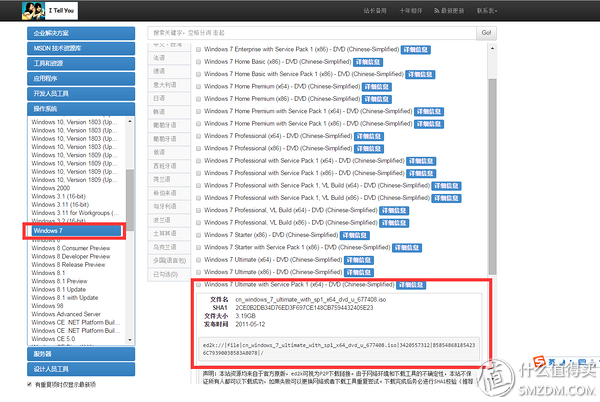This screenshot has height=402, width=600.
Task: Click the Sogou S input method icon
Action: (539, 361)
